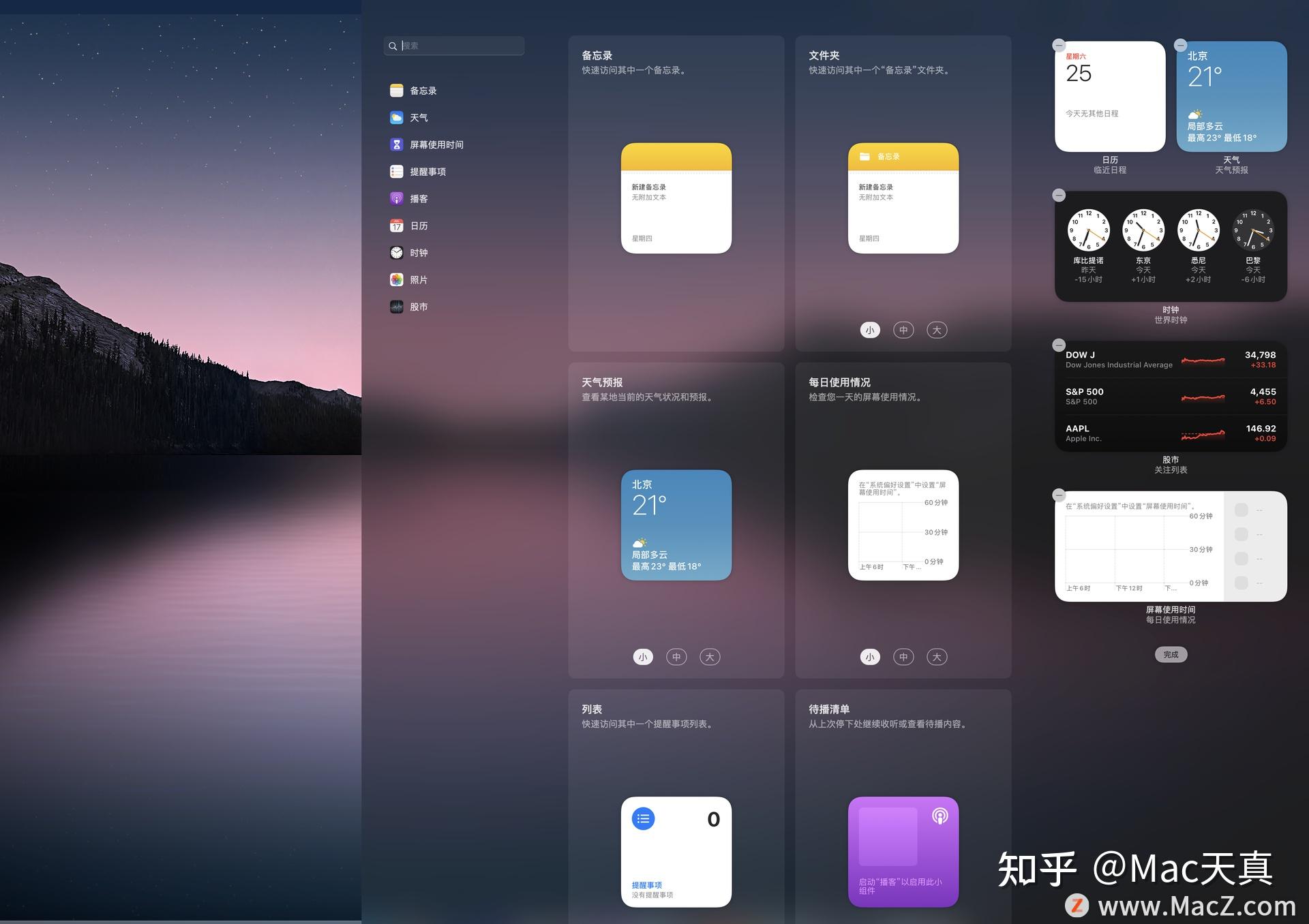Open the 备忘录 app in the sidebar
This screenshot has height=924, width=1309.
[423, 90]
